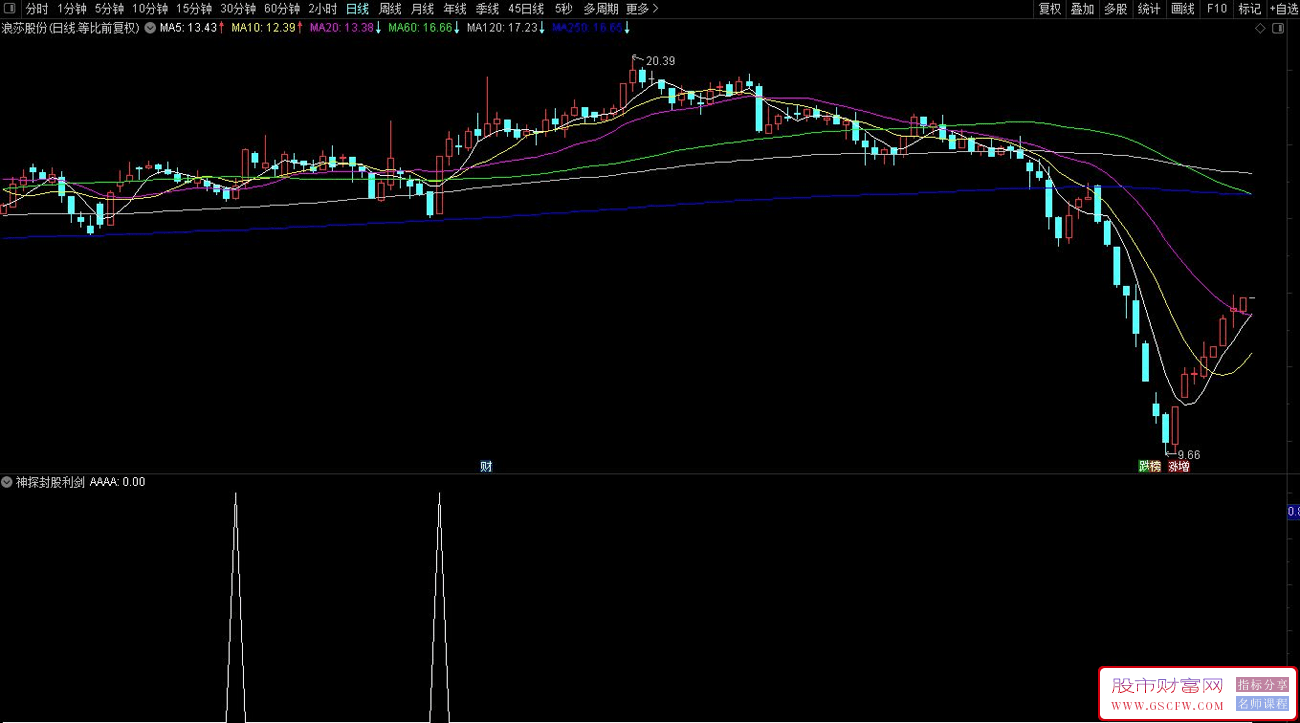Click the 复权 adjustment button
Image resolution: width=1300 pixels, height=723 pixels.
(x=1050, y=9)
